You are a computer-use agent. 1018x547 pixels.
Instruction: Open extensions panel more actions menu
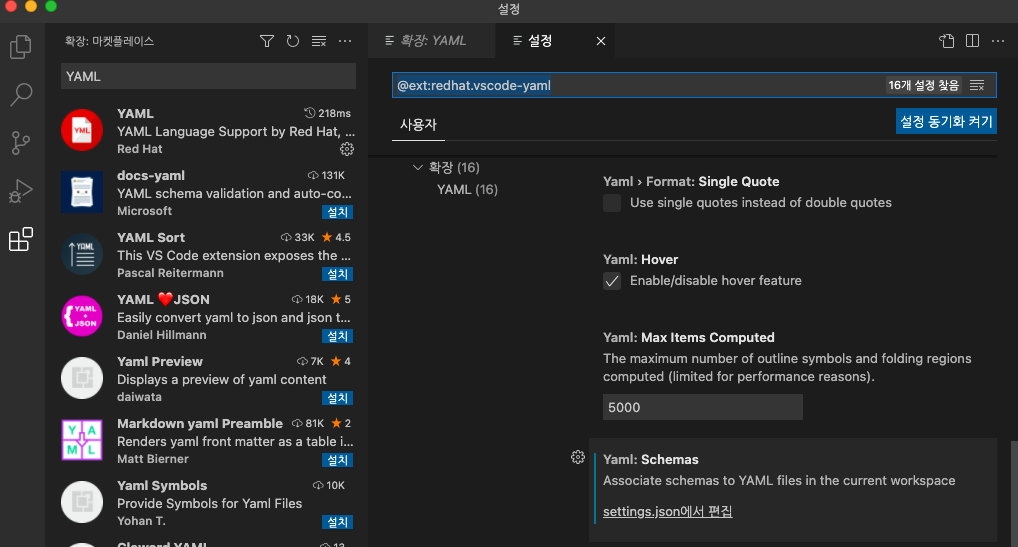click(345, 41)
